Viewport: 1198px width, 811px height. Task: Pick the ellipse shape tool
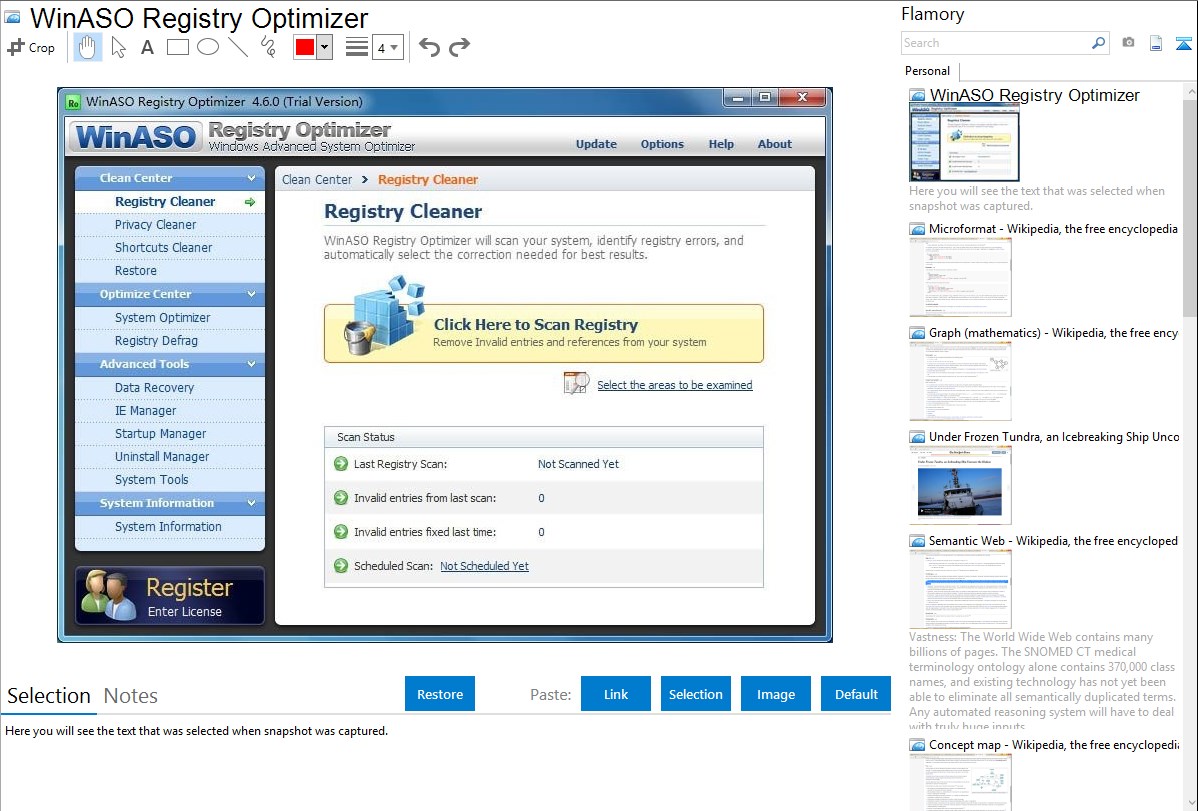208,47
